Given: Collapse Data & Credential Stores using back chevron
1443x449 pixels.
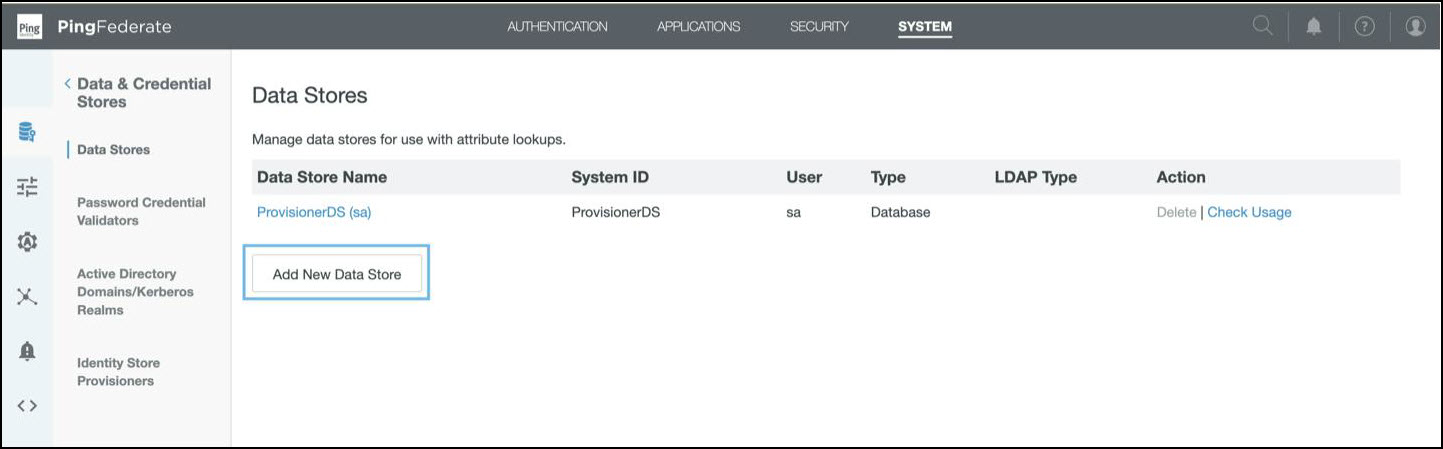Looking at the screenshot, I should coord(67,84).
